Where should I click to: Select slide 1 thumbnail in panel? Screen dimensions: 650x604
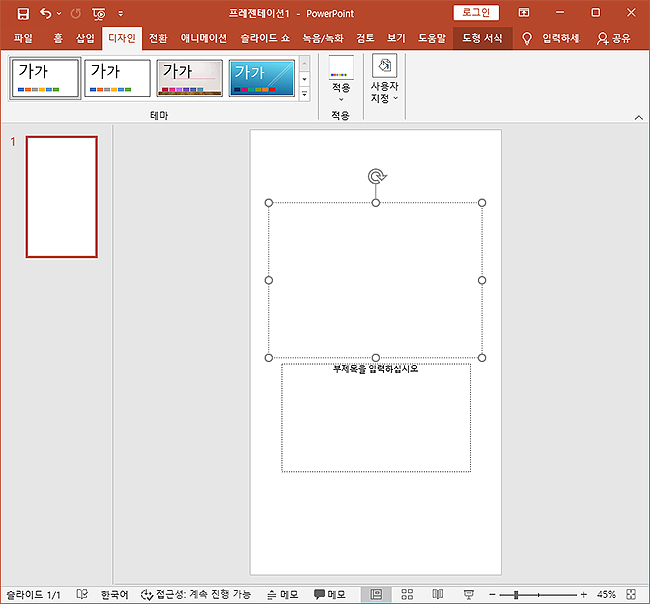62,197
